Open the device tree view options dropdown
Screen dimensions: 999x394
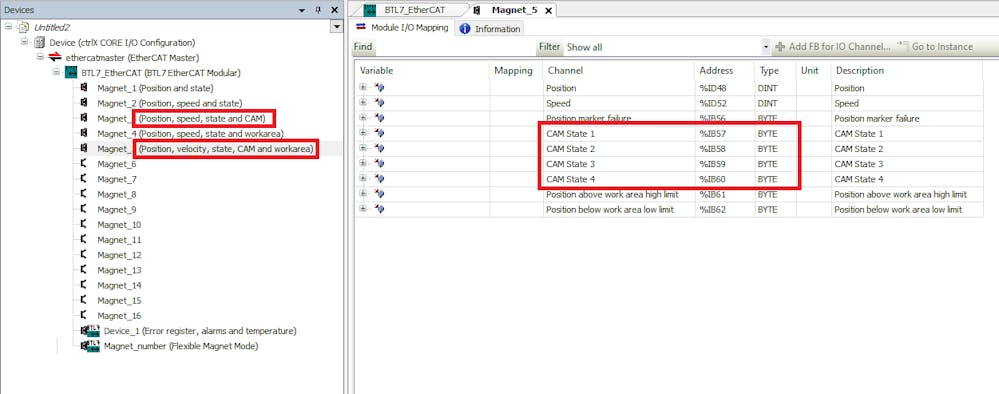click(336, 27)
